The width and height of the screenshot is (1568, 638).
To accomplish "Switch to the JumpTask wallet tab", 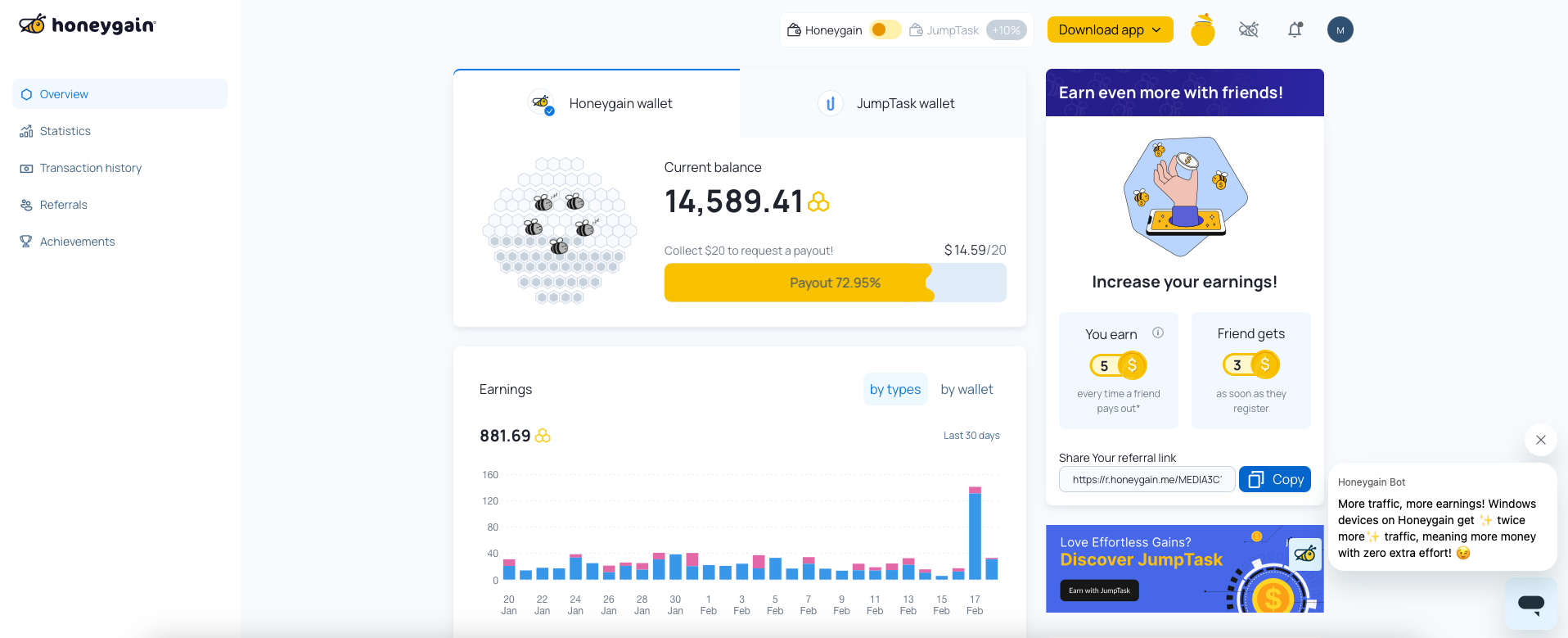I will click(x=885, y=104).
